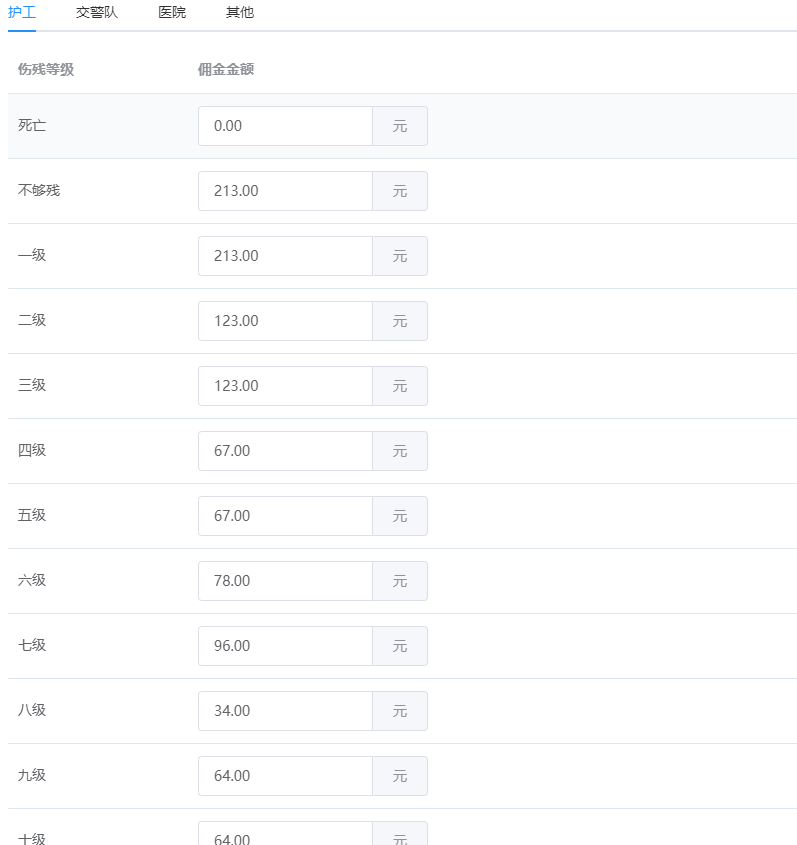Click the 佣金金额 column header
797x845 pixels.
pos(226,70)
